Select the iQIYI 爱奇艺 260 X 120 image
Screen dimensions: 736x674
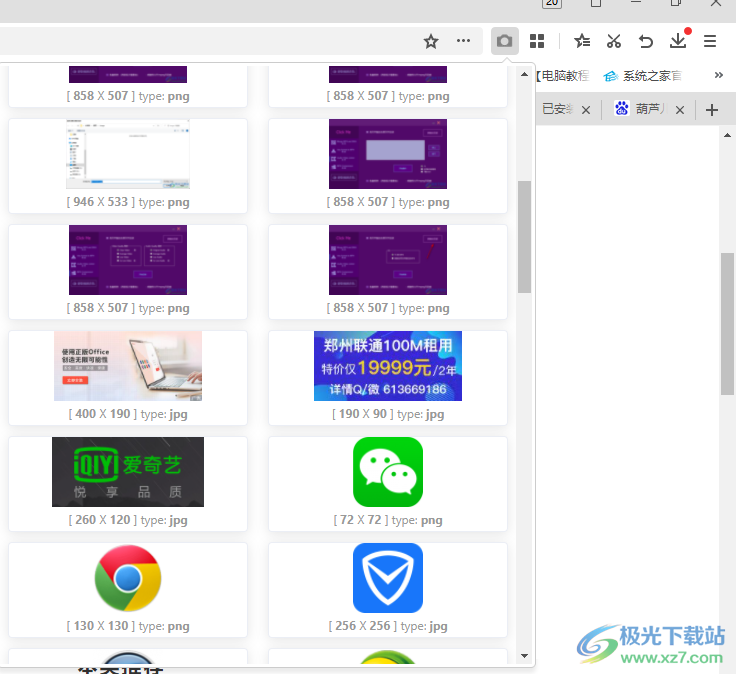(128, 472)
